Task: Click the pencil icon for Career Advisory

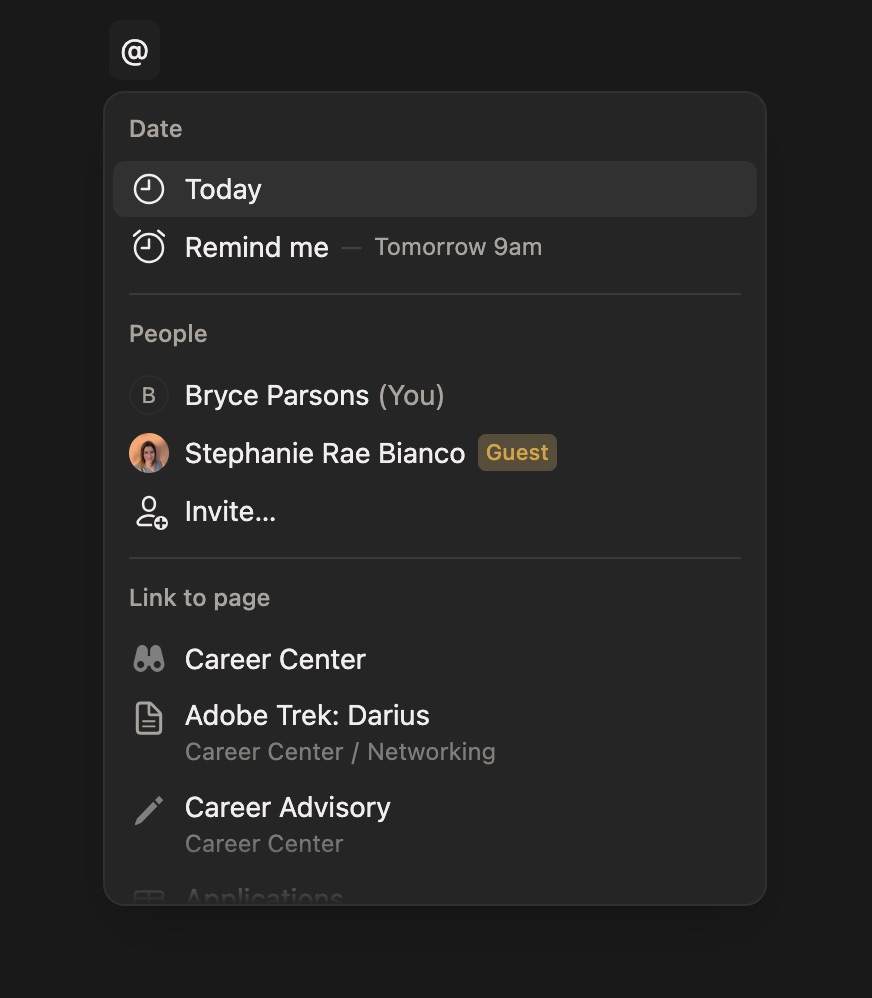Action: 149,809
